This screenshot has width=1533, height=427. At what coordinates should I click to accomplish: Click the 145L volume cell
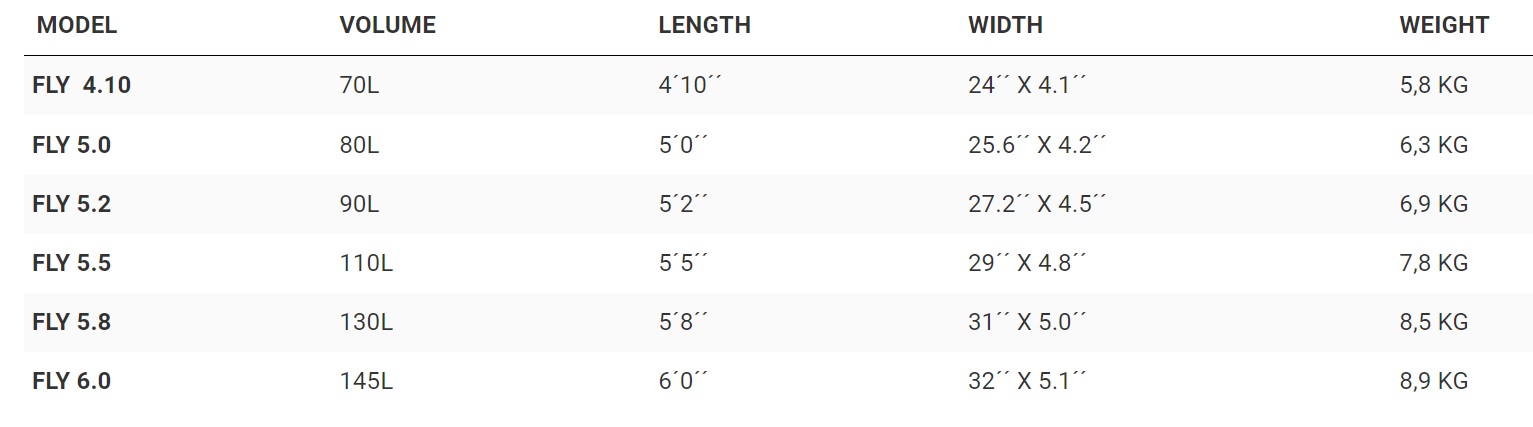coord(366,382)
